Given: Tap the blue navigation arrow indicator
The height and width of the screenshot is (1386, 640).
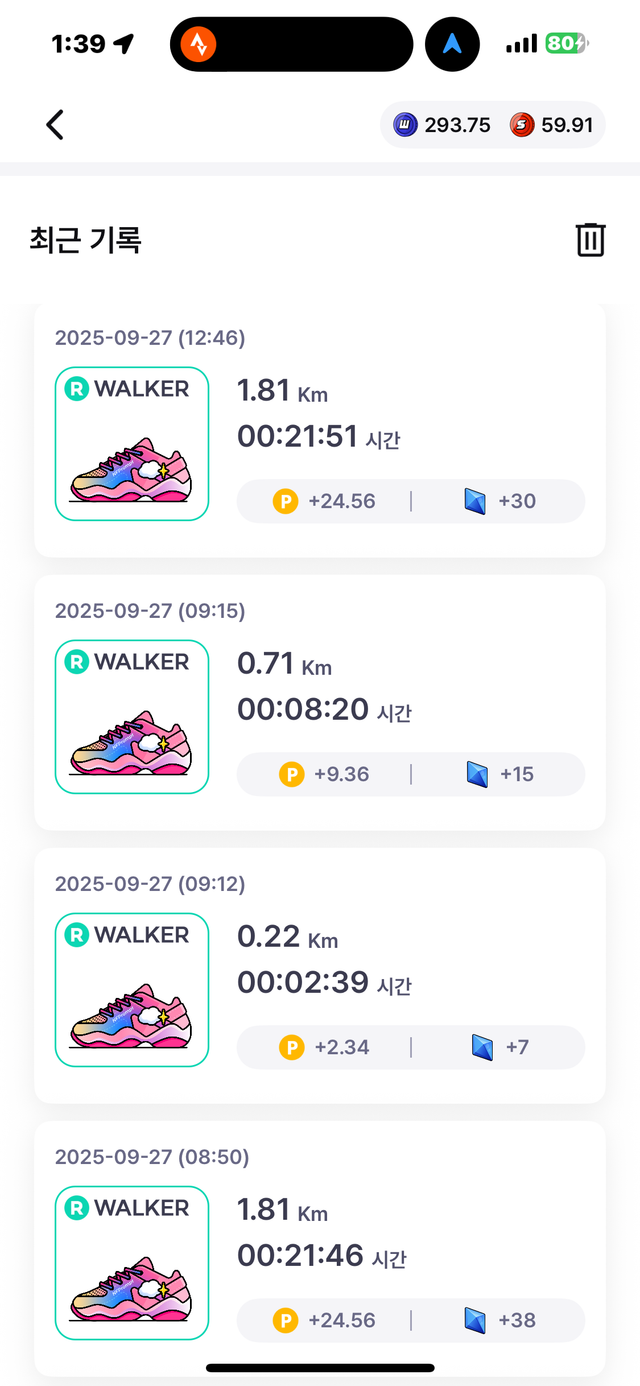Looking at the screenshot, I should (452, 44).
